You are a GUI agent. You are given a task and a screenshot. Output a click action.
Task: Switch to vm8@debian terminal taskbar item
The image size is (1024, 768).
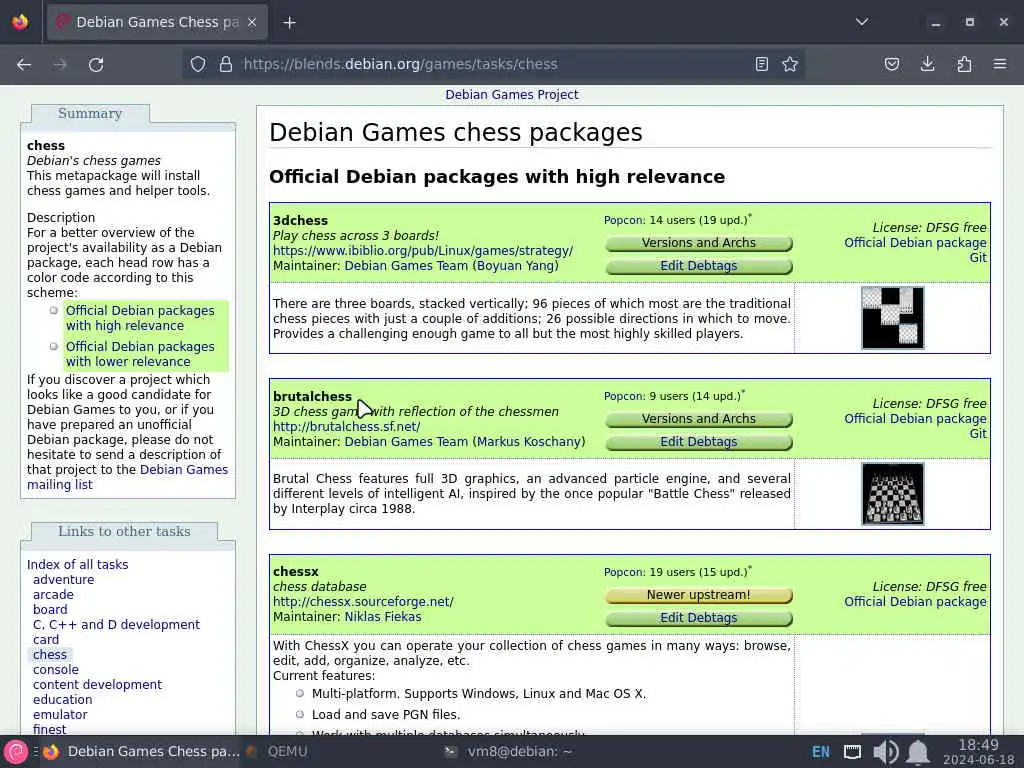(508, 752)
